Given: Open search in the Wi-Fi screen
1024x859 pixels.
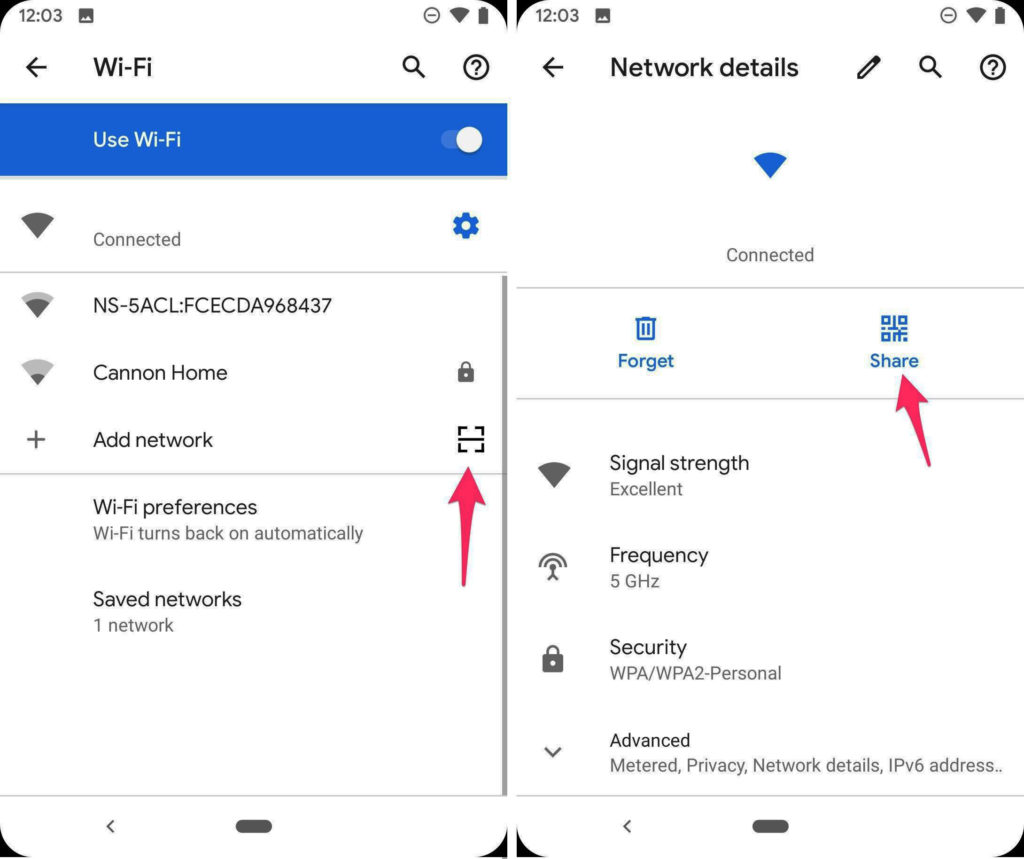Looking at the screenshot, I should pyautogui.click(x=414, y=67).
